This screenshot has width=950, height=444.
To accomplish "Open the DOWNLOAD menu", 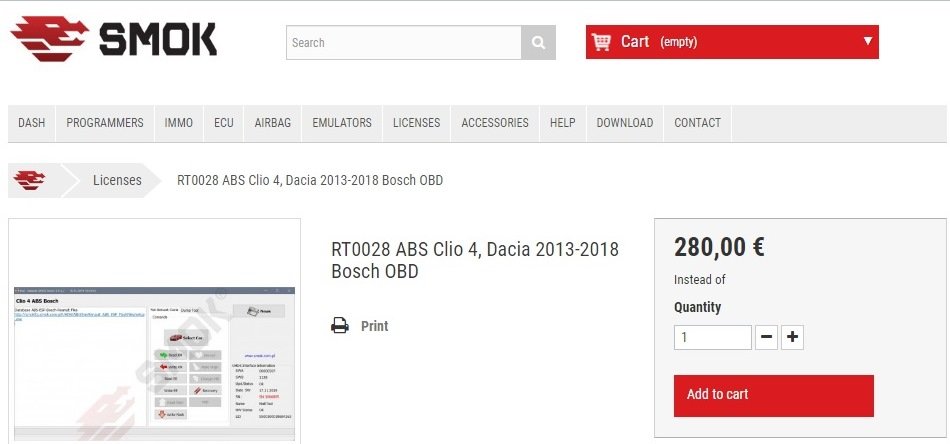I will click(625, 123).
